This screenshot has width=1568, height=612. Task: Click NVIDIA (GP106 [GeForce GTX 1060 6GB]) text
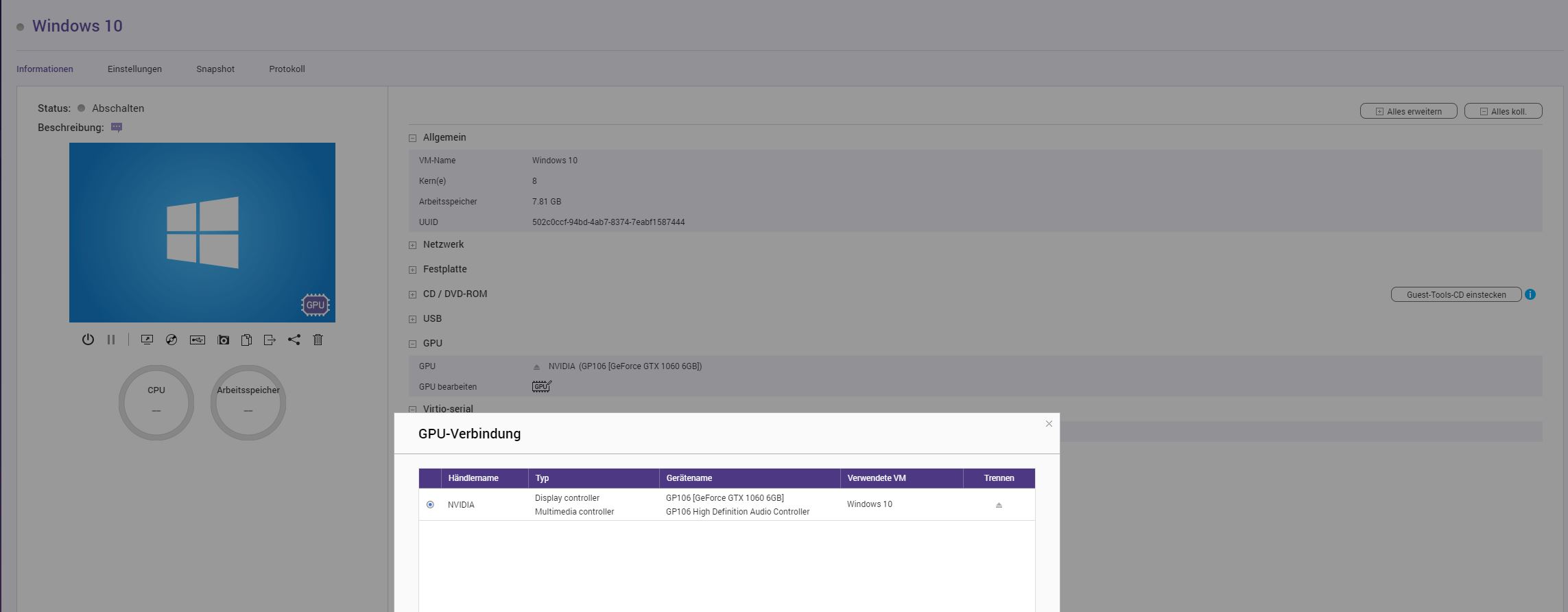coord(625,366)
